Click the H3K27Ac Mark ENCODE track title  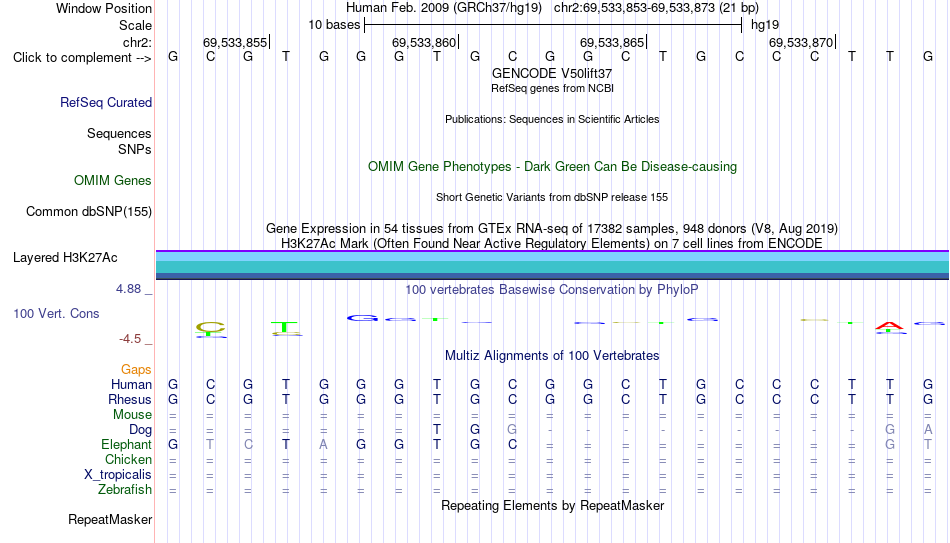click(x=552, y=244)
